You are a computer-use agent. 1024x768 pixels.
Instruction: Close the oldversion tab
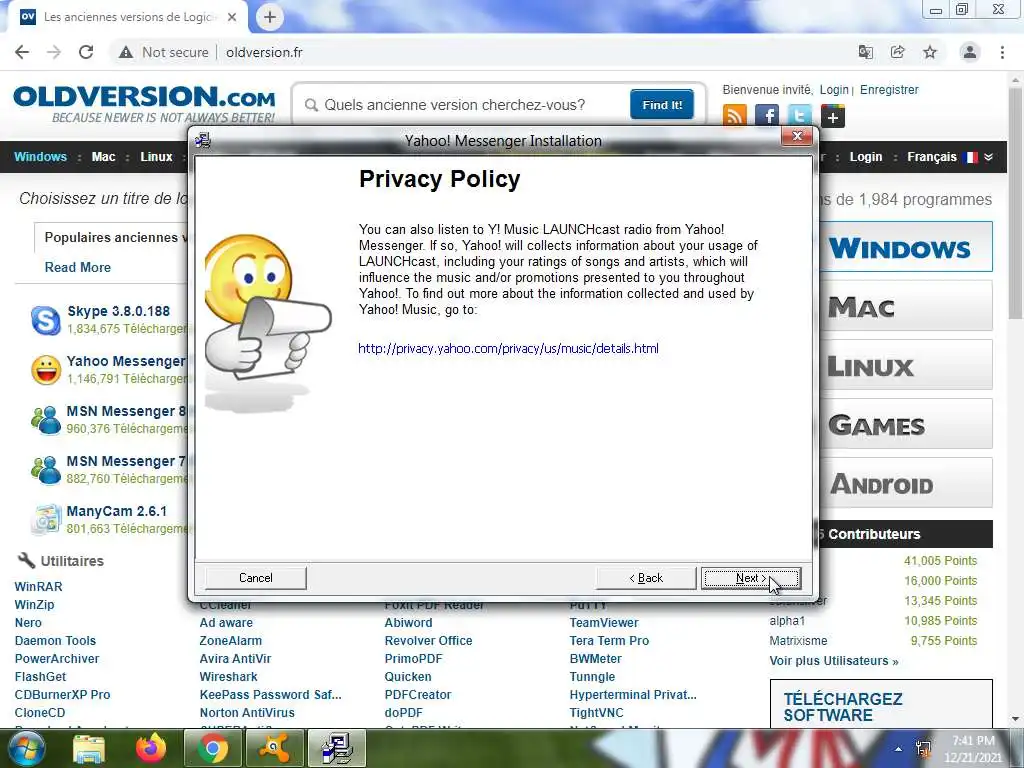(232, 17)
